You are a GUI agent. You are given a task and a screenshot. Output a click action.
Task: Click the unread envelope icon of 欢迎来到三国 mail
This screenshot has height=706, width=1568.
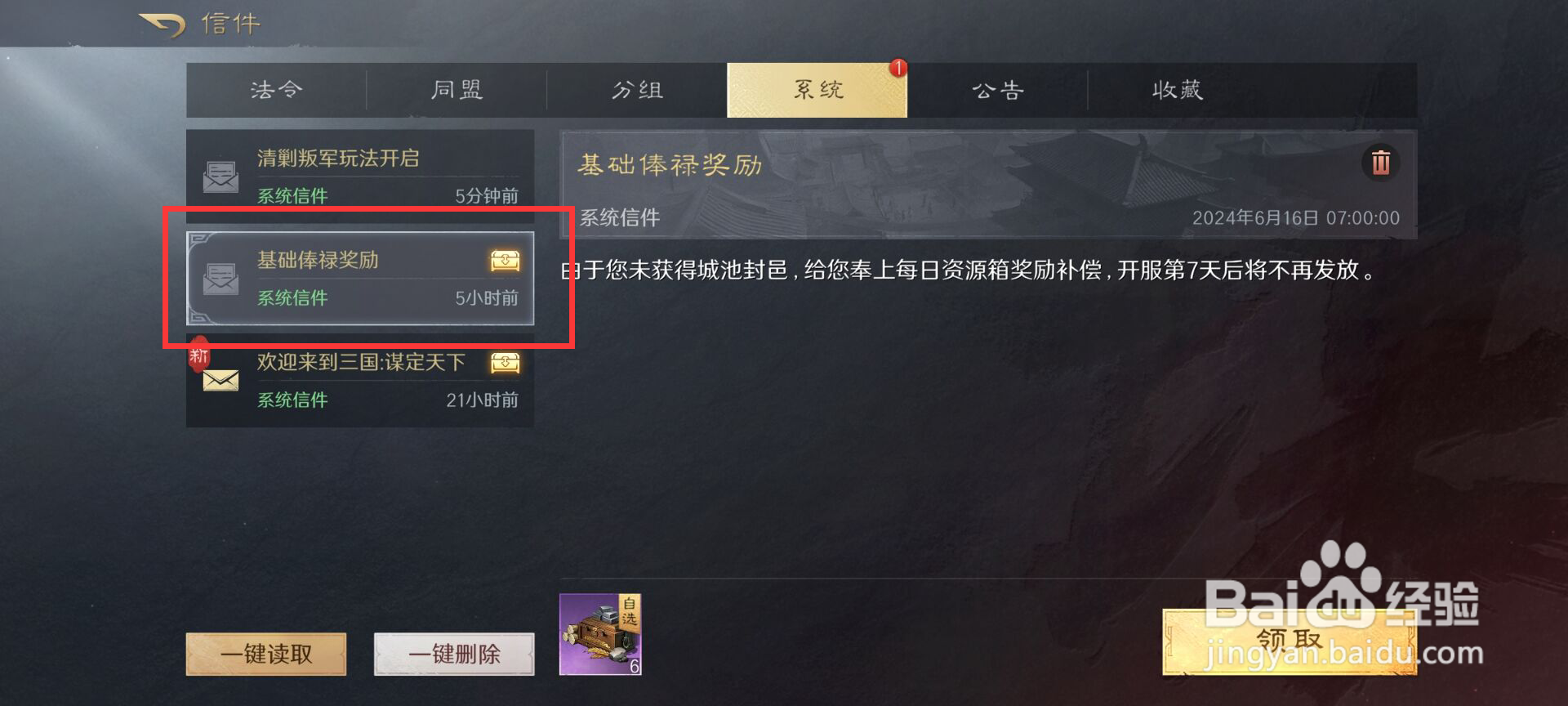pos(220,380)
